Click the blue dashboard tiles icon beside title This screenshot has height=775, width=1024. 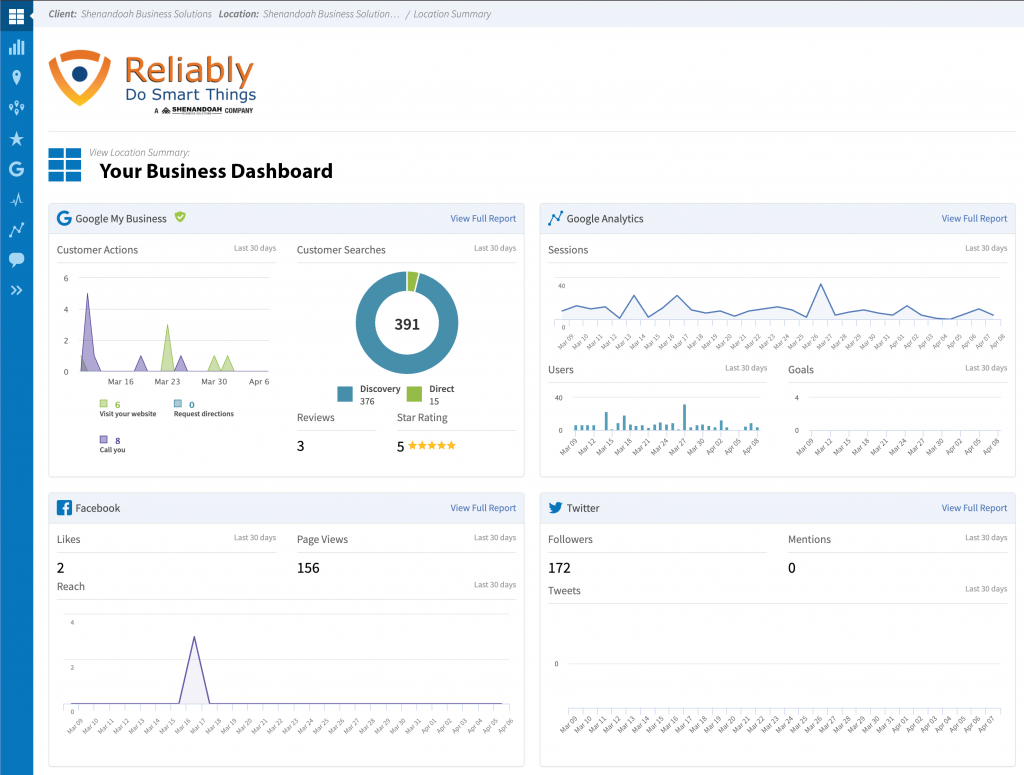coord(65,165)
